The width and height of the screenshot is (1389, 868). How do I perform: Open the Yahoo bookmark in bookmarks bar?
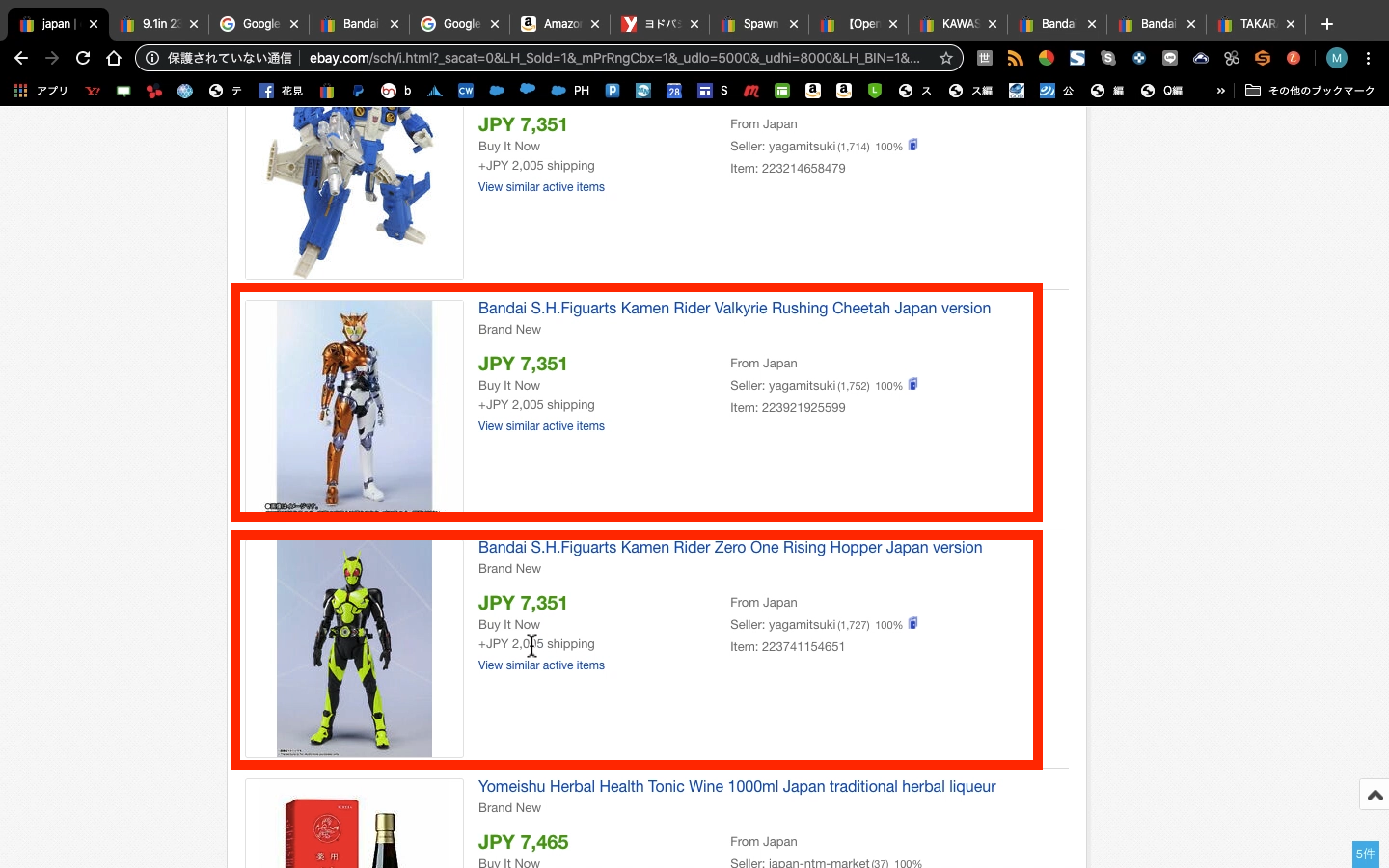(93, 91)
